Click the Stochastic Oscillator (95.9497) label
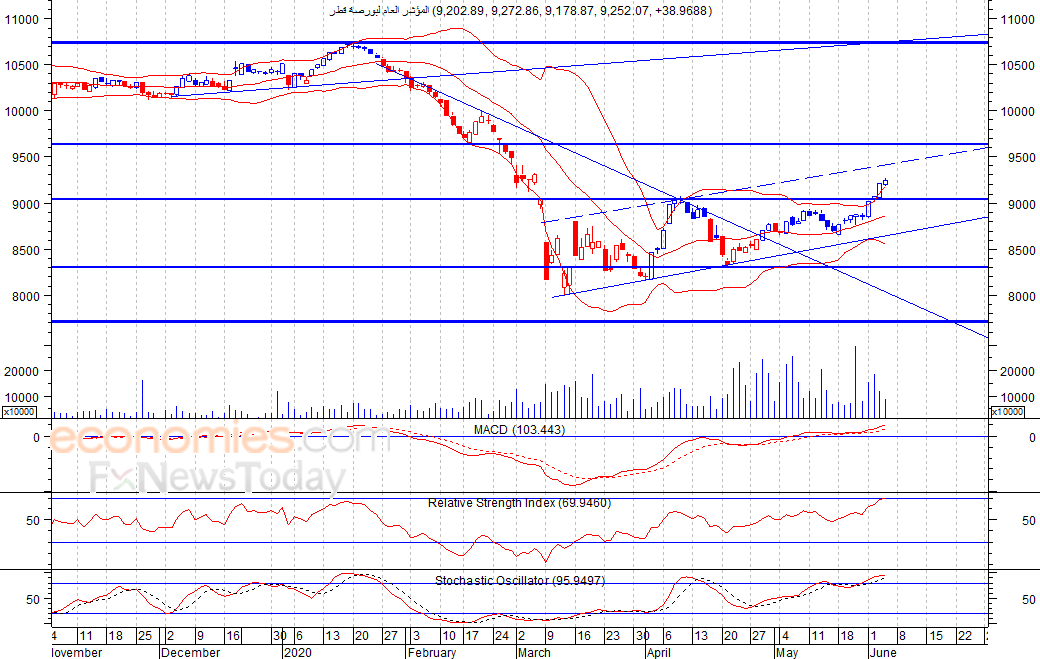1040x659 pixels. [519, 581]
